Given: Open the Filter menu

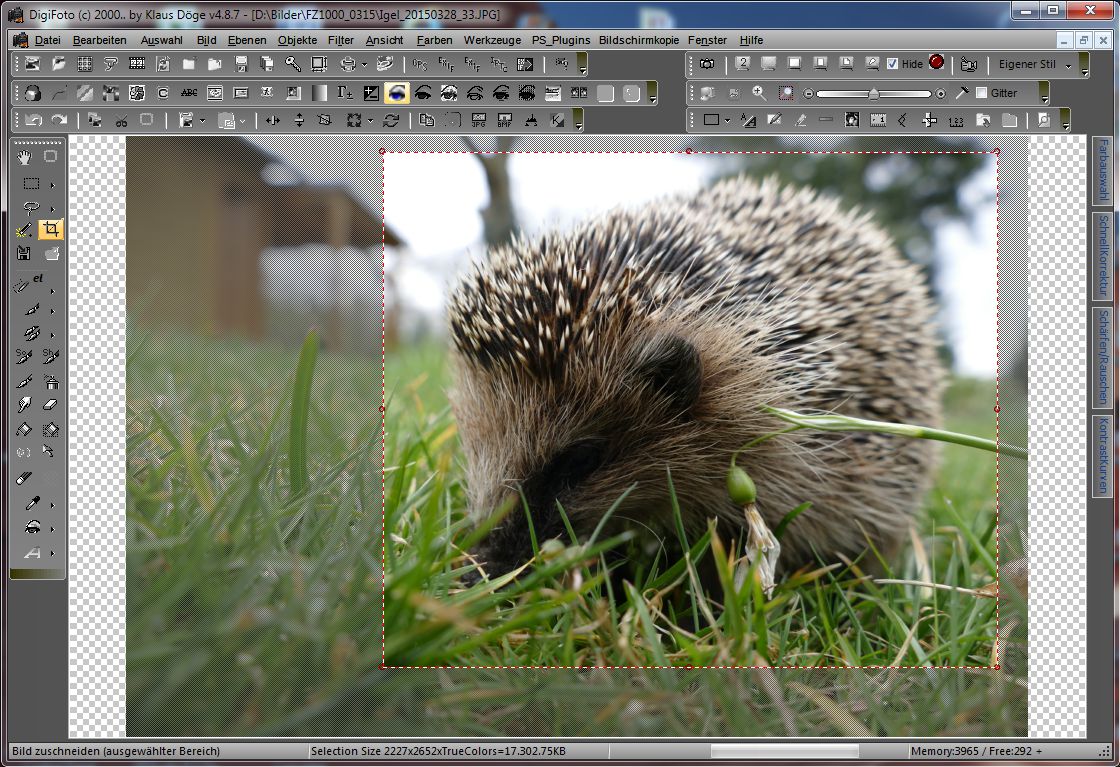Looking at the screenshot, I should (340, 40).
